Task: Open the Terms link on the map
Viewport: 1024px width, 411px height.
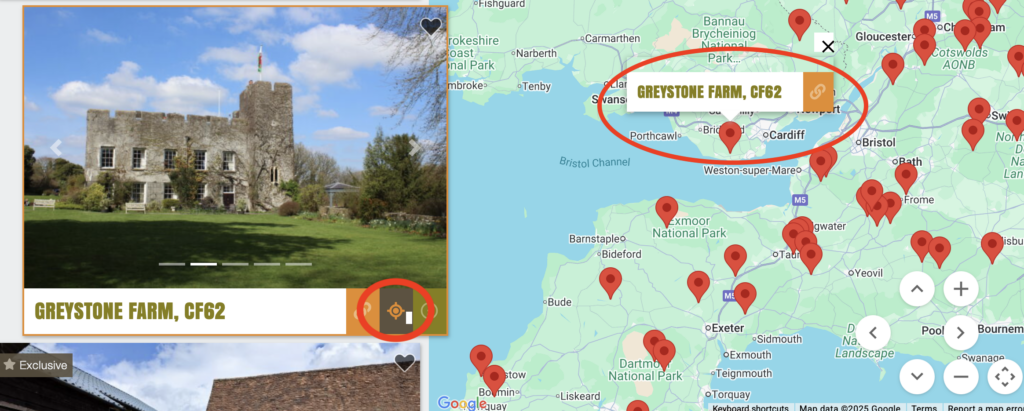Action: point(924,408)
